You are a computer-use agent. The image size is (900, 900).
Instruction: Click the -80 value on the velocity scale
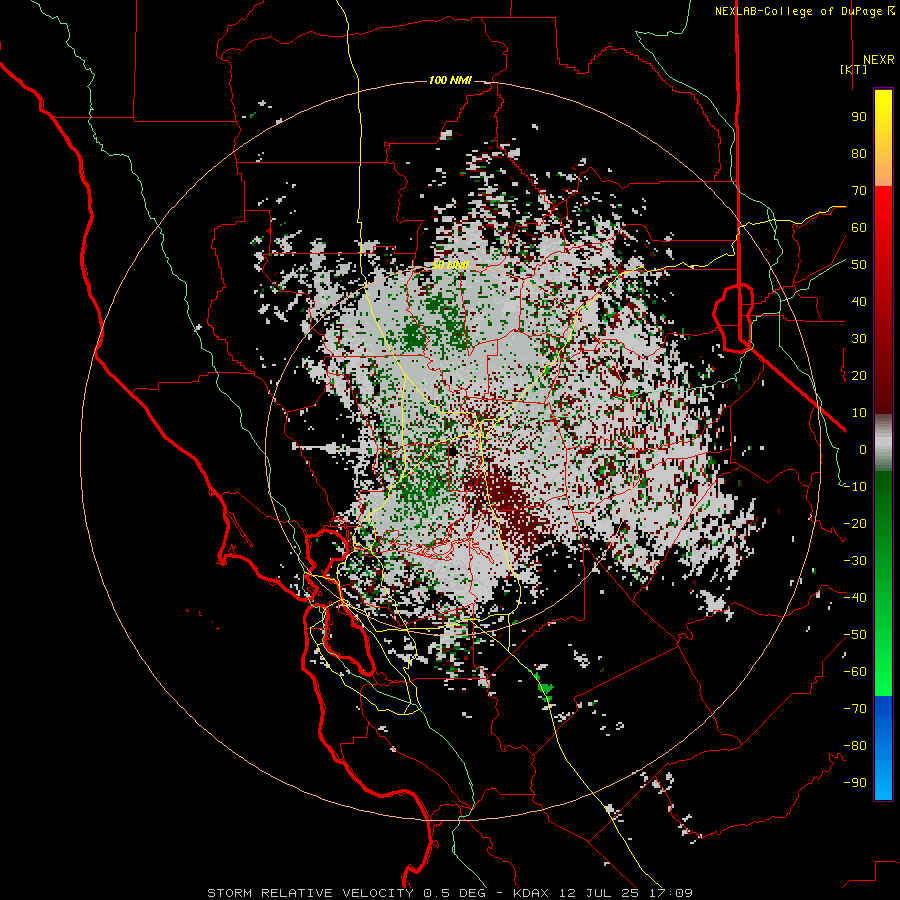click(x=855, y=746)
